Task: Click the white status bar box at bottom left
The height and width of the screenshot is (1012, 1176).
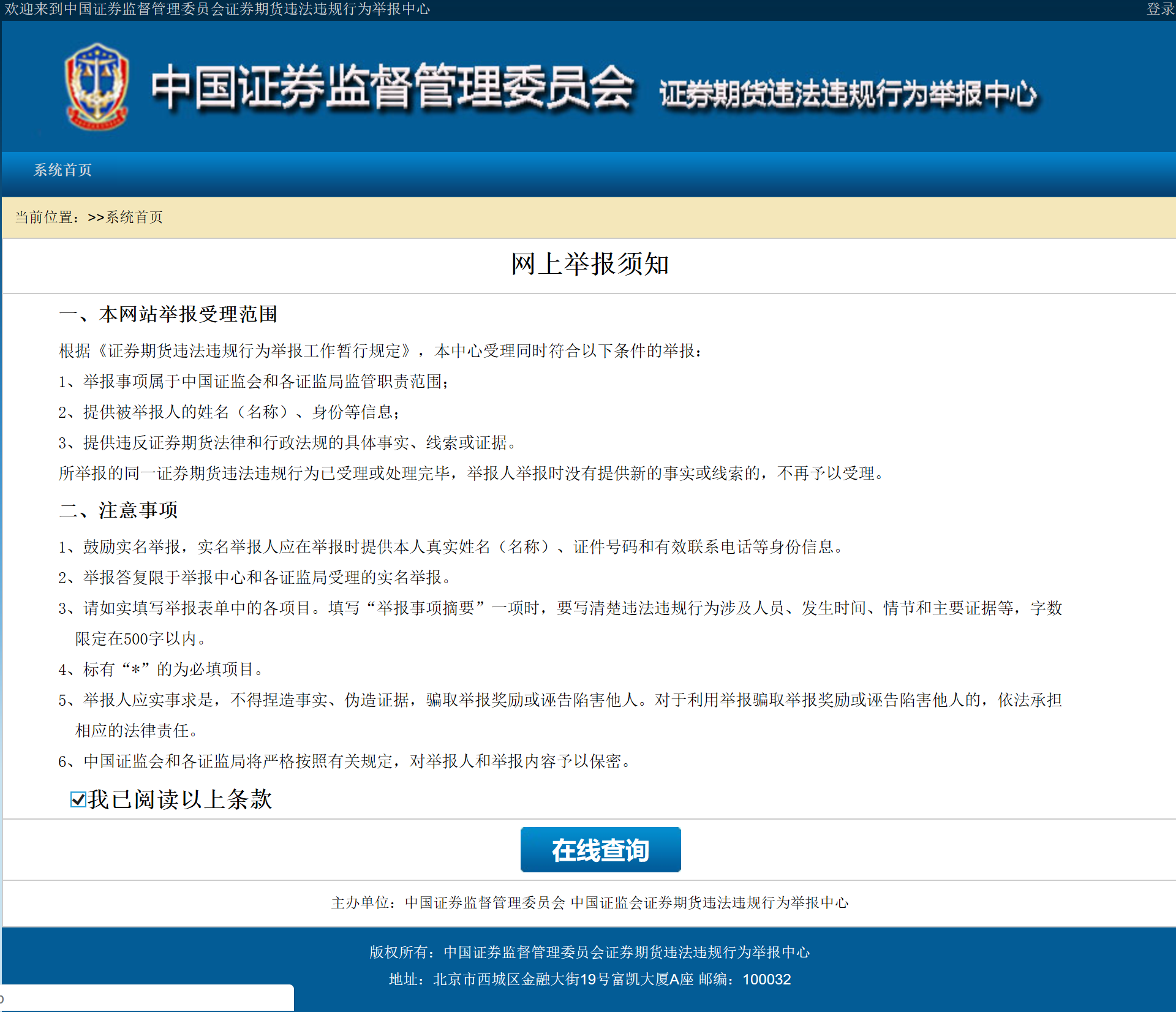Action: [x=147, y=998]
